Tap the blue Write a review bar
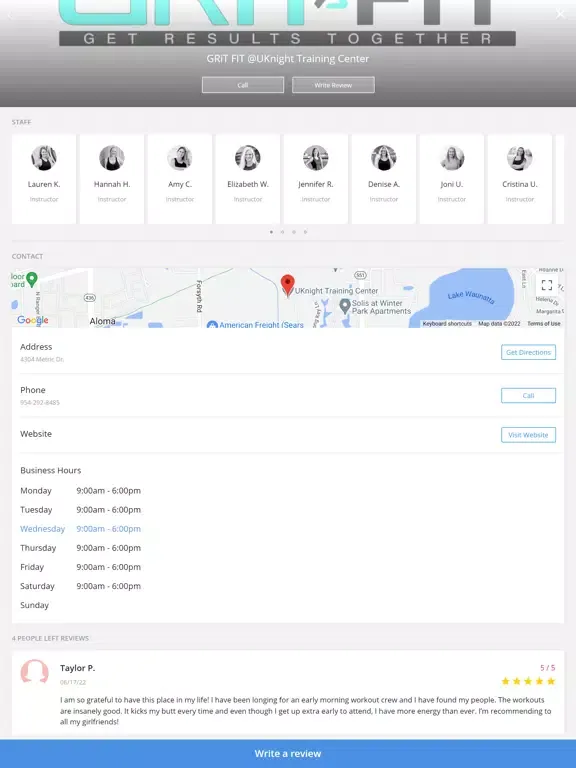The height and width of the screenshot is (768, 576). [x=288, y=754]
